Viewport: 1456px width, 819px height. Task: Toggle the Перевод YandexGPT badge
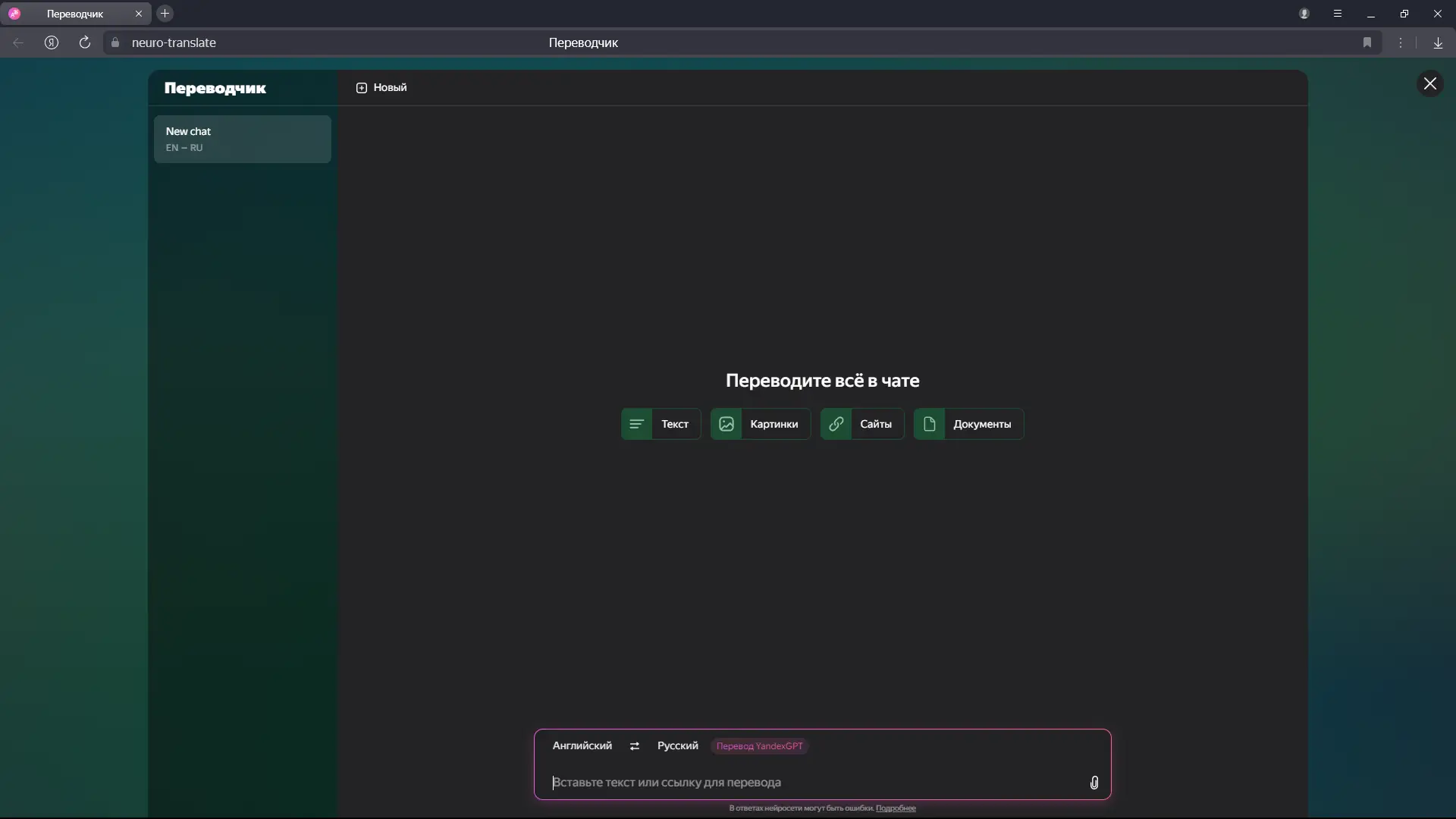tap(759, 746)
